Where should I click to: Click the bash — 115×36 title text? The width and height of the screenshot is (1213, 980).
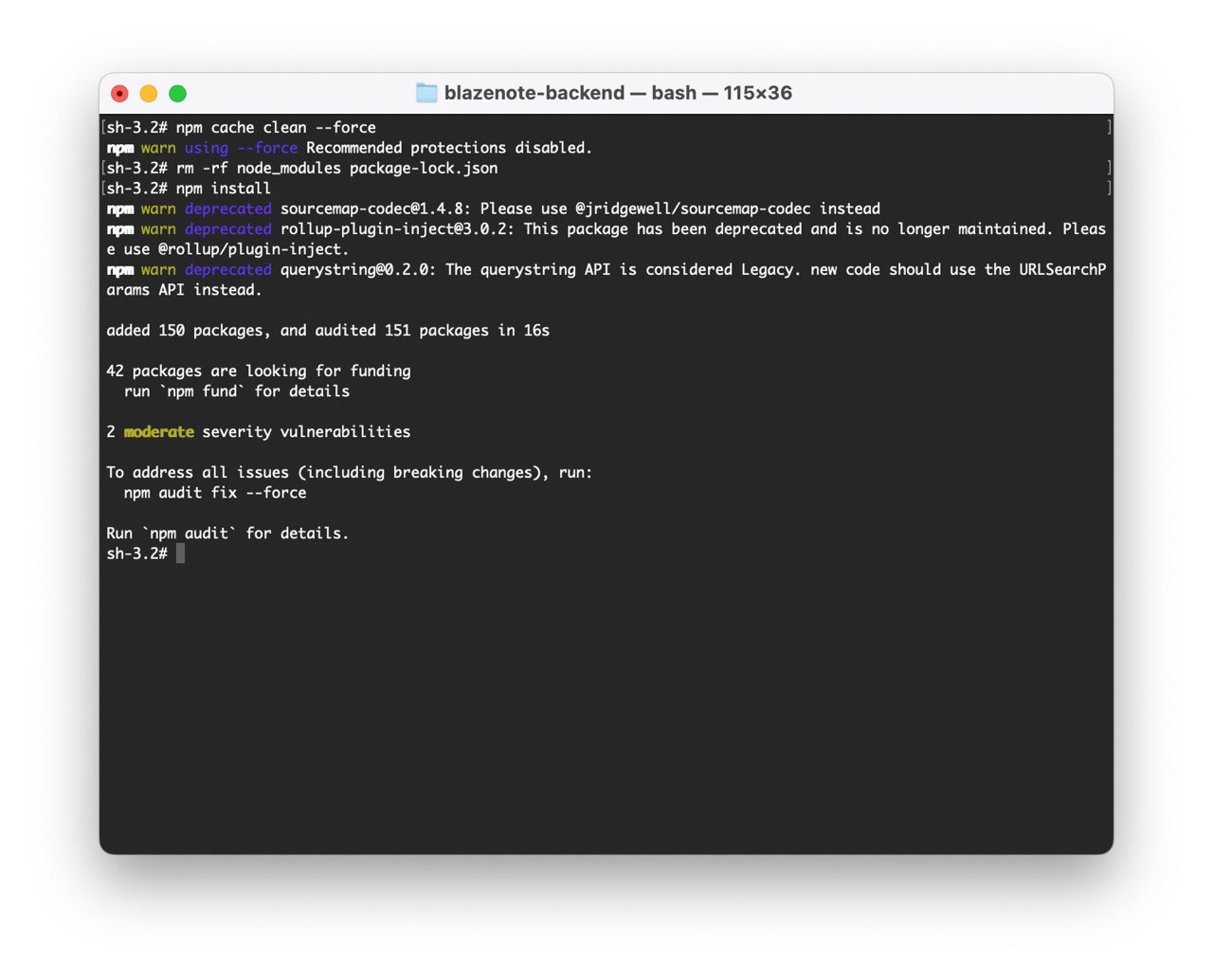point(720,93)
